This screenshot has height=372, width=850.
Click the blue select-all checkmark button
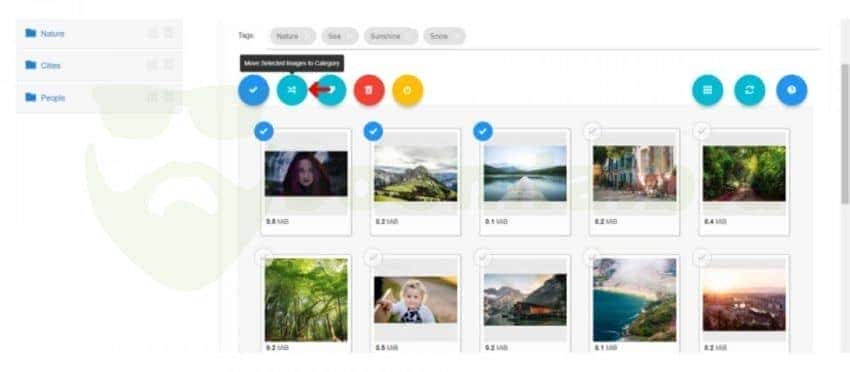pos(253,90)
